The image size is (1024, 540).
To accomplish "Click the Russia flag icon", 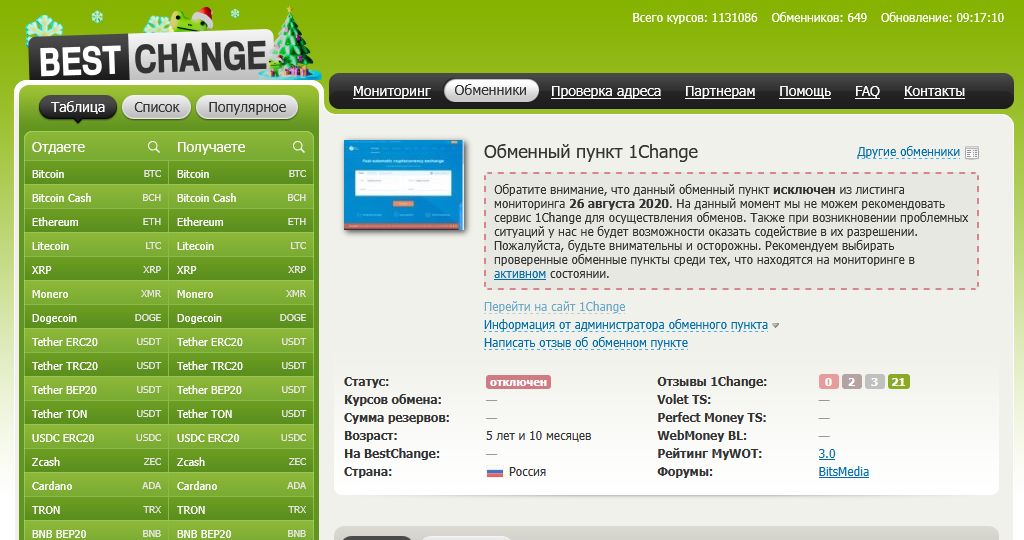I will (x=494, y=472).
